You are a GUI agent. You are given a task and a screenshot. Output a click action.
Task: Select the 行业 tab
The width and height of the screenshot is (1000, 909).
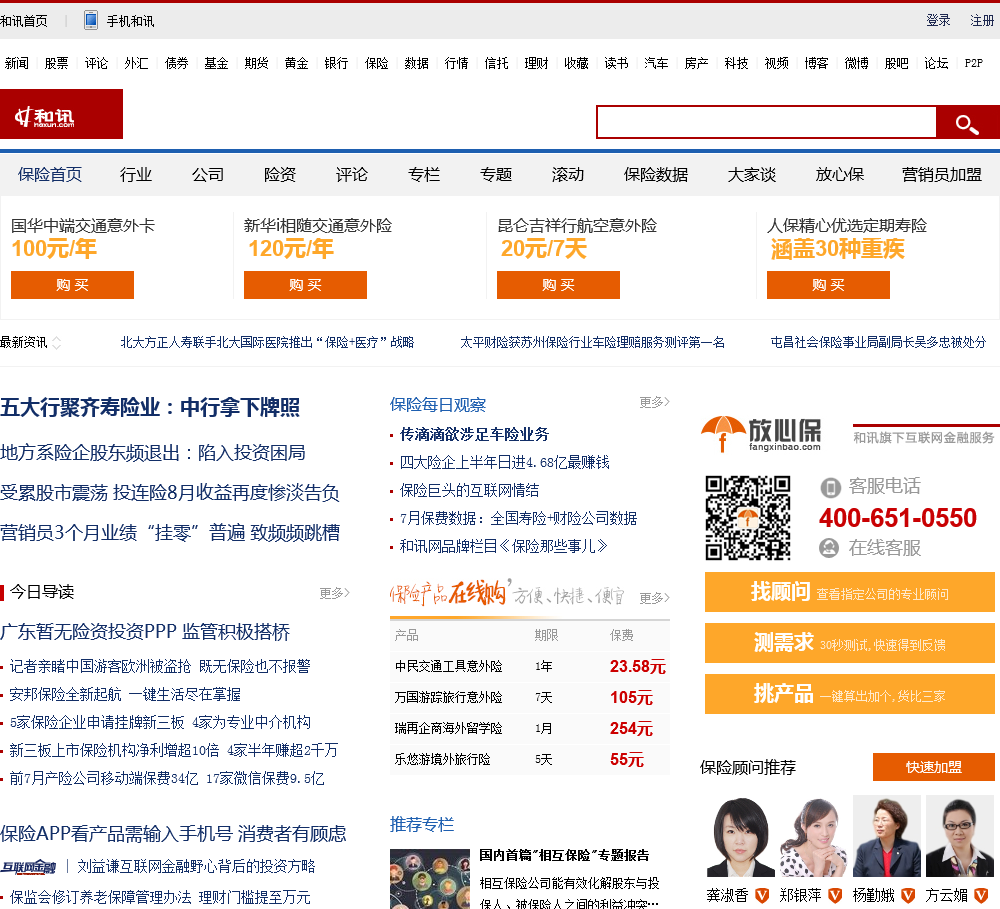[x=136, y=174]
